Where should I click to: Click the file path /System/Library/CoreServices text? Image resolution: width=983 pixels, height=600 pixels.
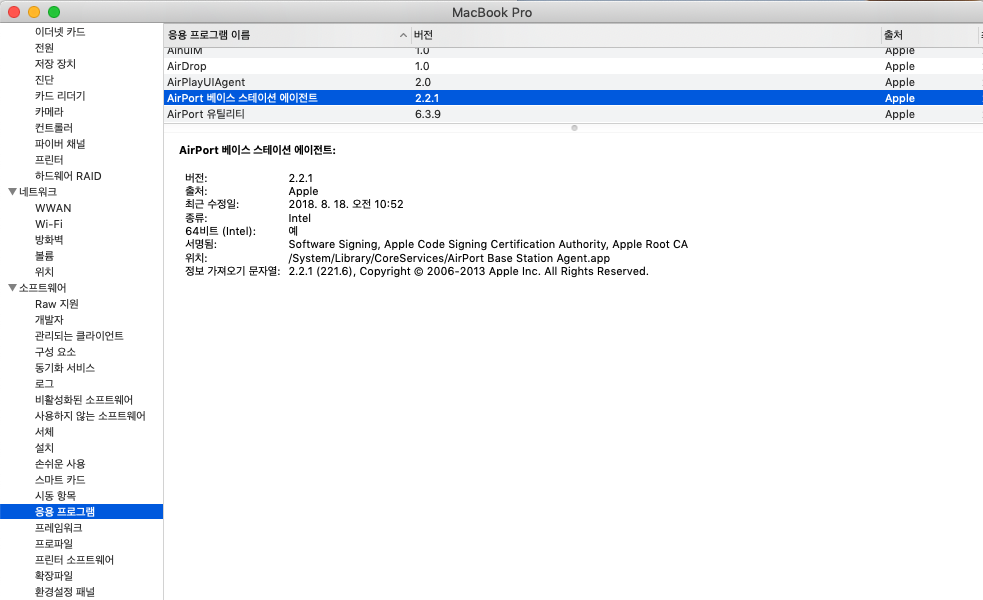[449, 258]
